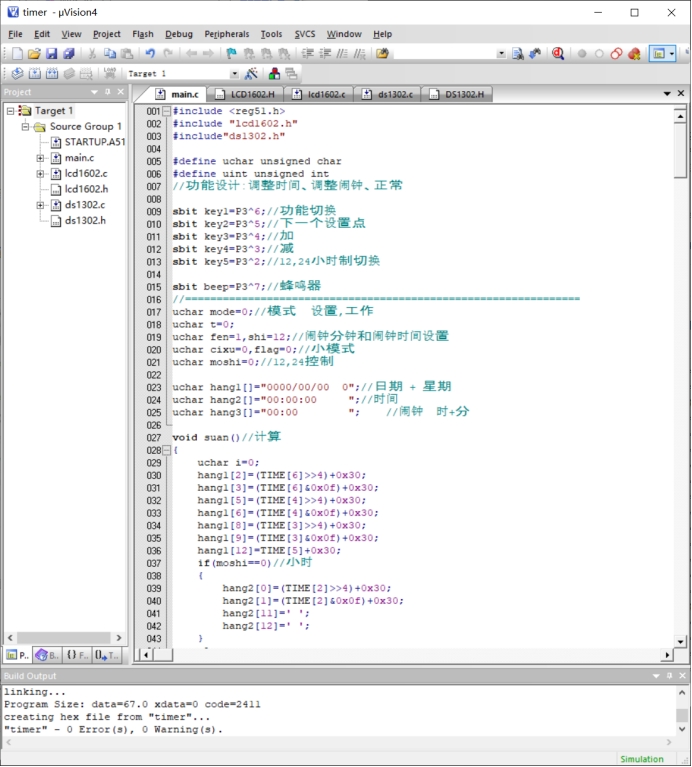692x767 pixels.
Task: Disable all breakpoints with red rings icon
Action: pyautogui.click(x=617, y=53)
